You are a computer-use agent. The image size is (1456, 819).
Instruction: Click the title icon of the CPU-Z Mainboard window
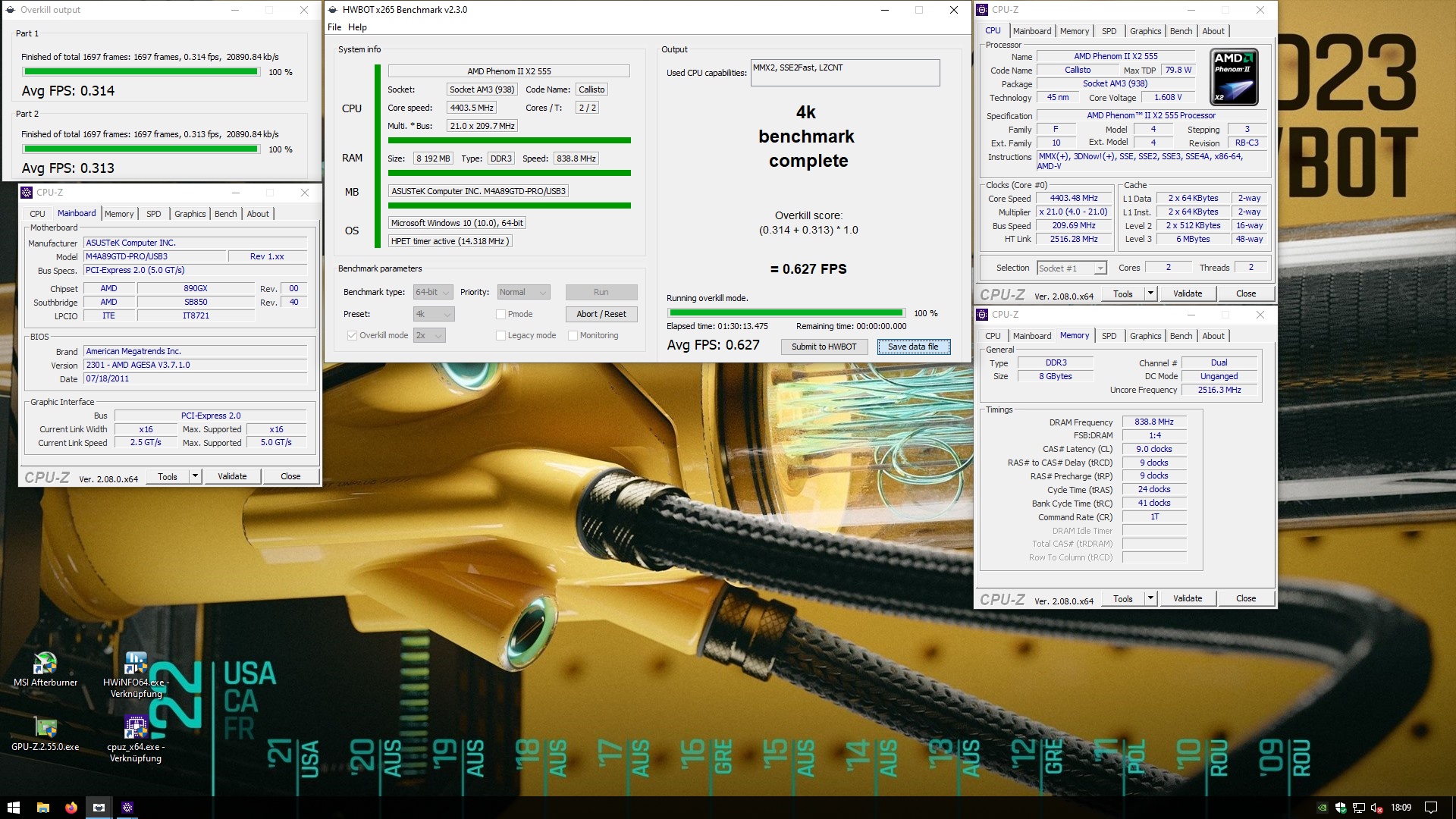(27, 193)
